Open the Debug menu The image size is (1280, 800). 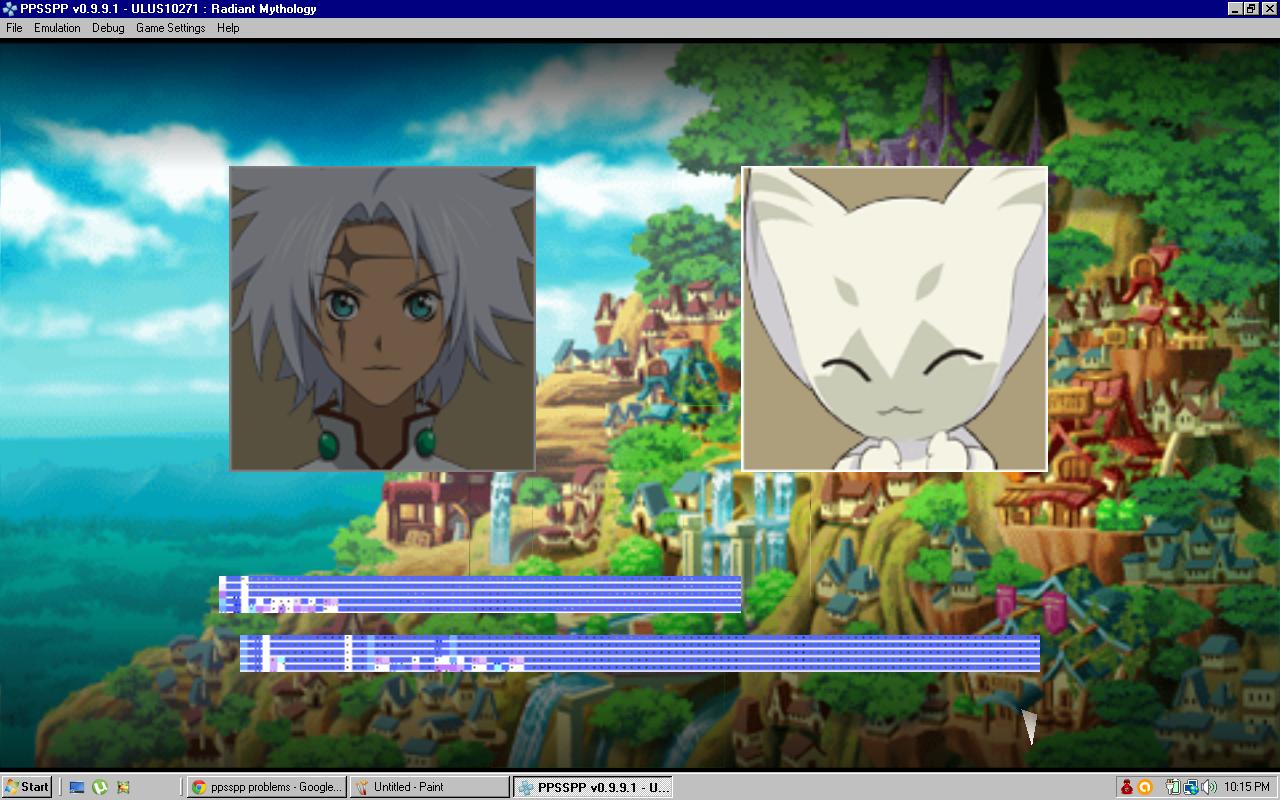click(x=108, y=28)
